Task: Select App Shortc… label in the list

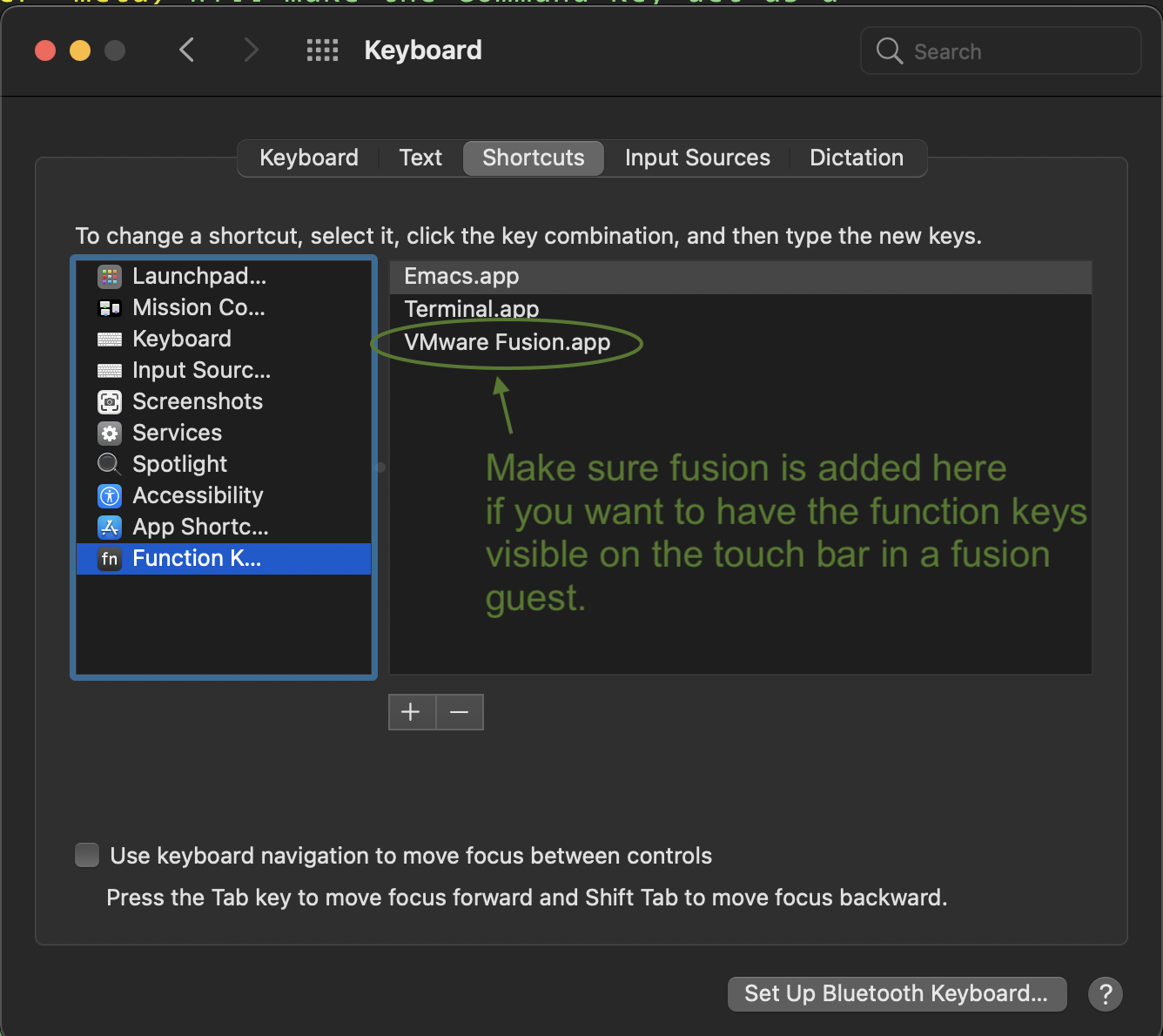Action: pos(200,528)
